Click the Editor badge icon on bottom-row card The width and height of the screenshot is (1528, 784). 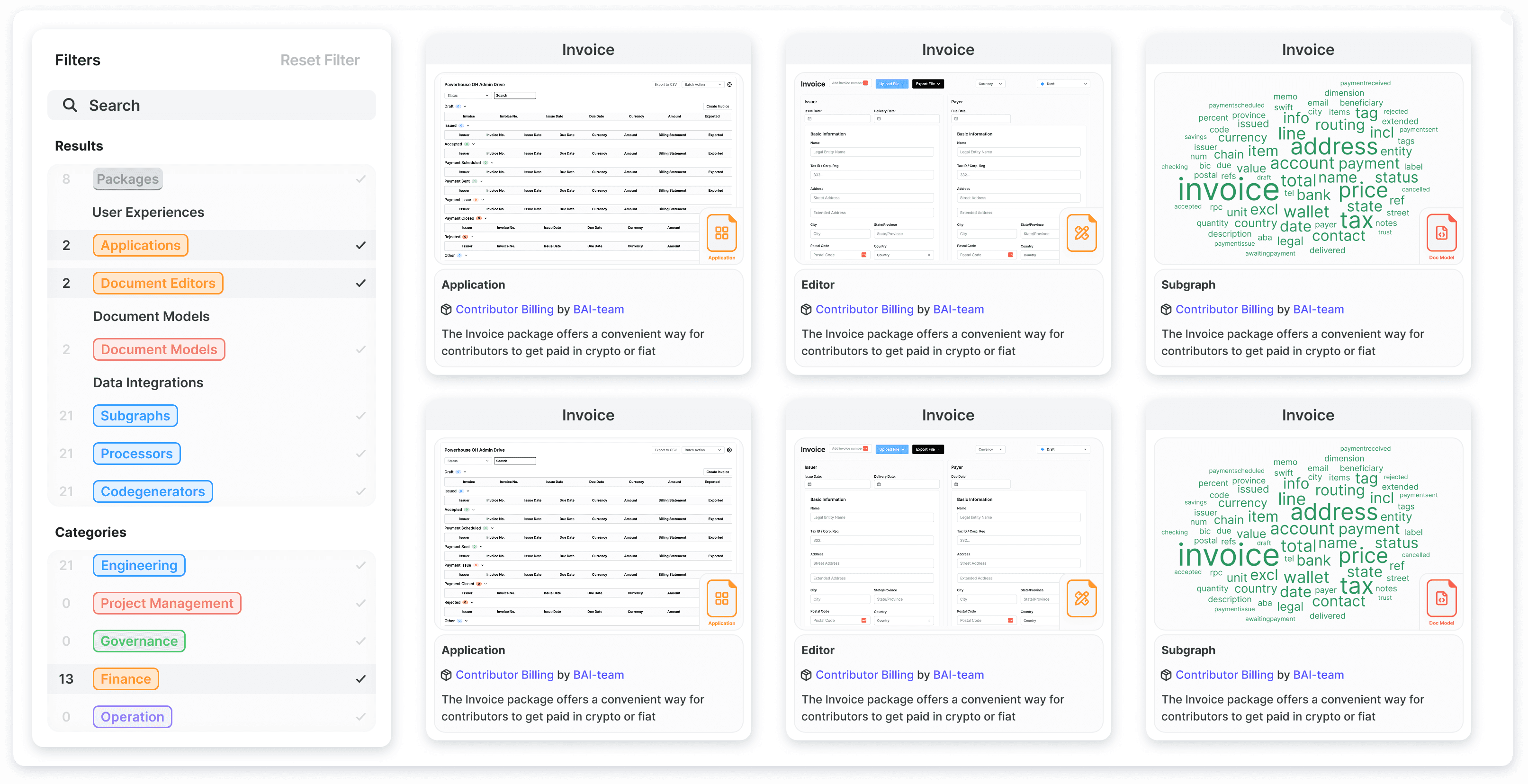pyautogui.click(x=1081, y=598)
